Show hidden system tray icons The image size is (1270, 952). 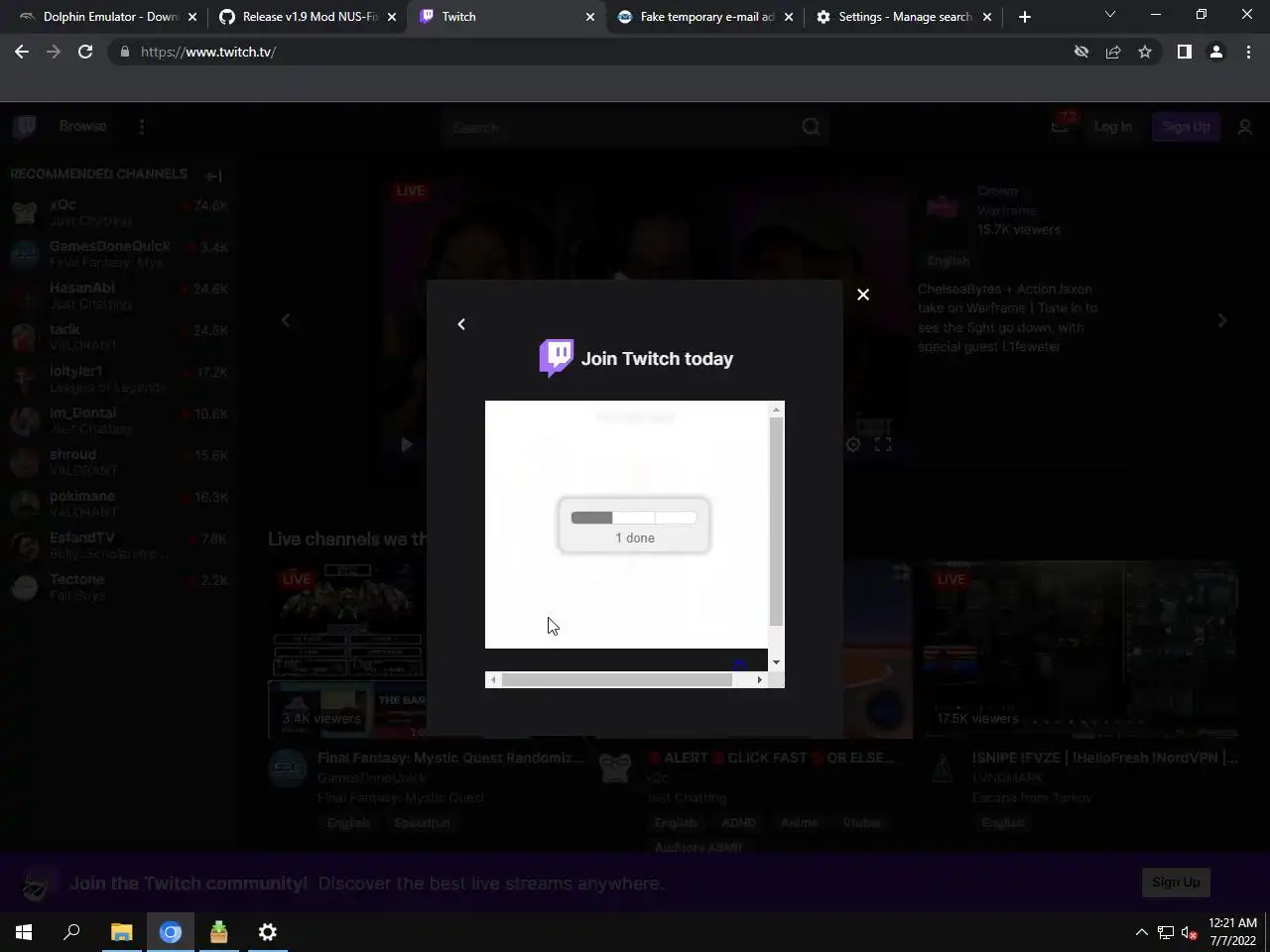tap(1141, 932)
